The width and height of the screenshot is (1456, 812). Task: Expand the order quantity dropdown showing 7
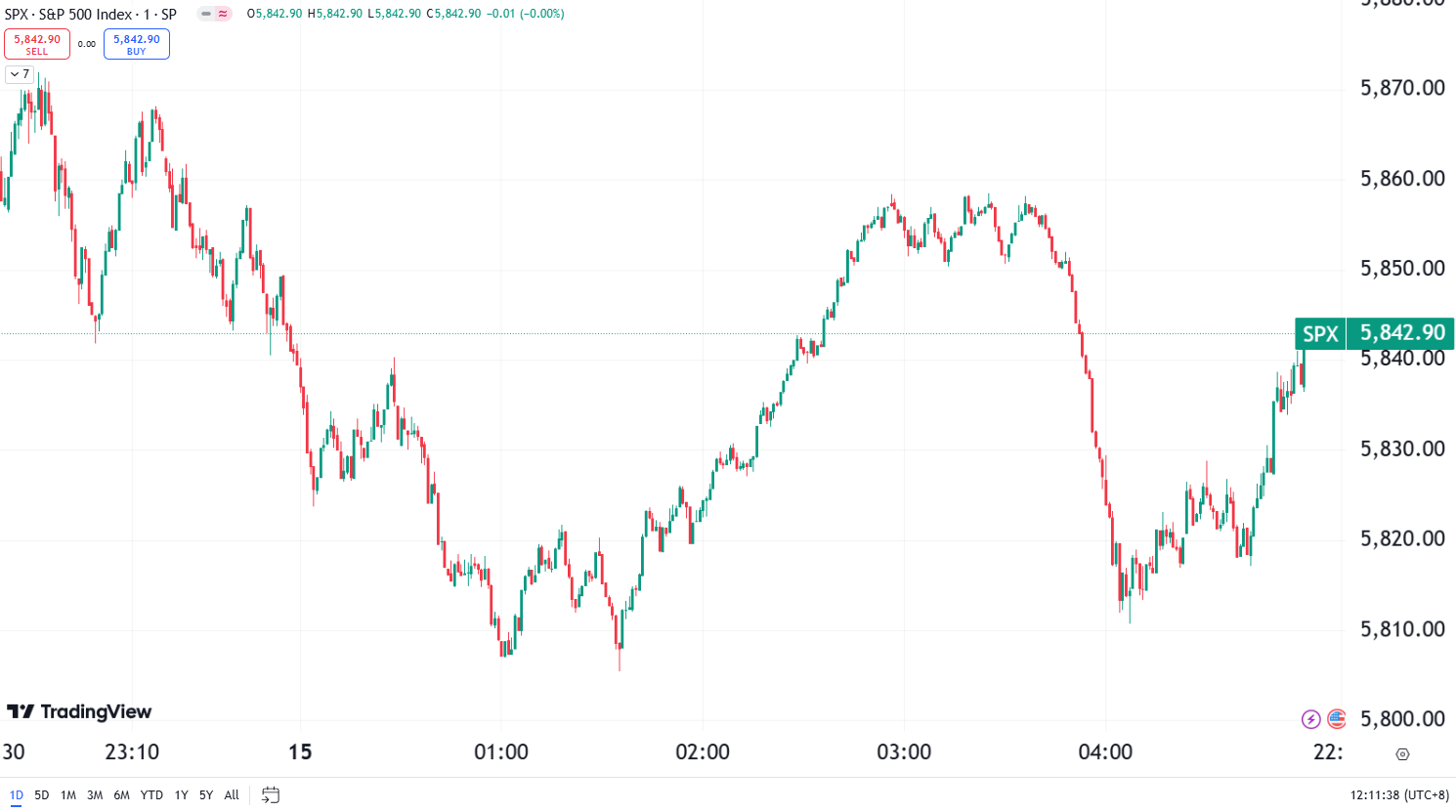[18, 74]
